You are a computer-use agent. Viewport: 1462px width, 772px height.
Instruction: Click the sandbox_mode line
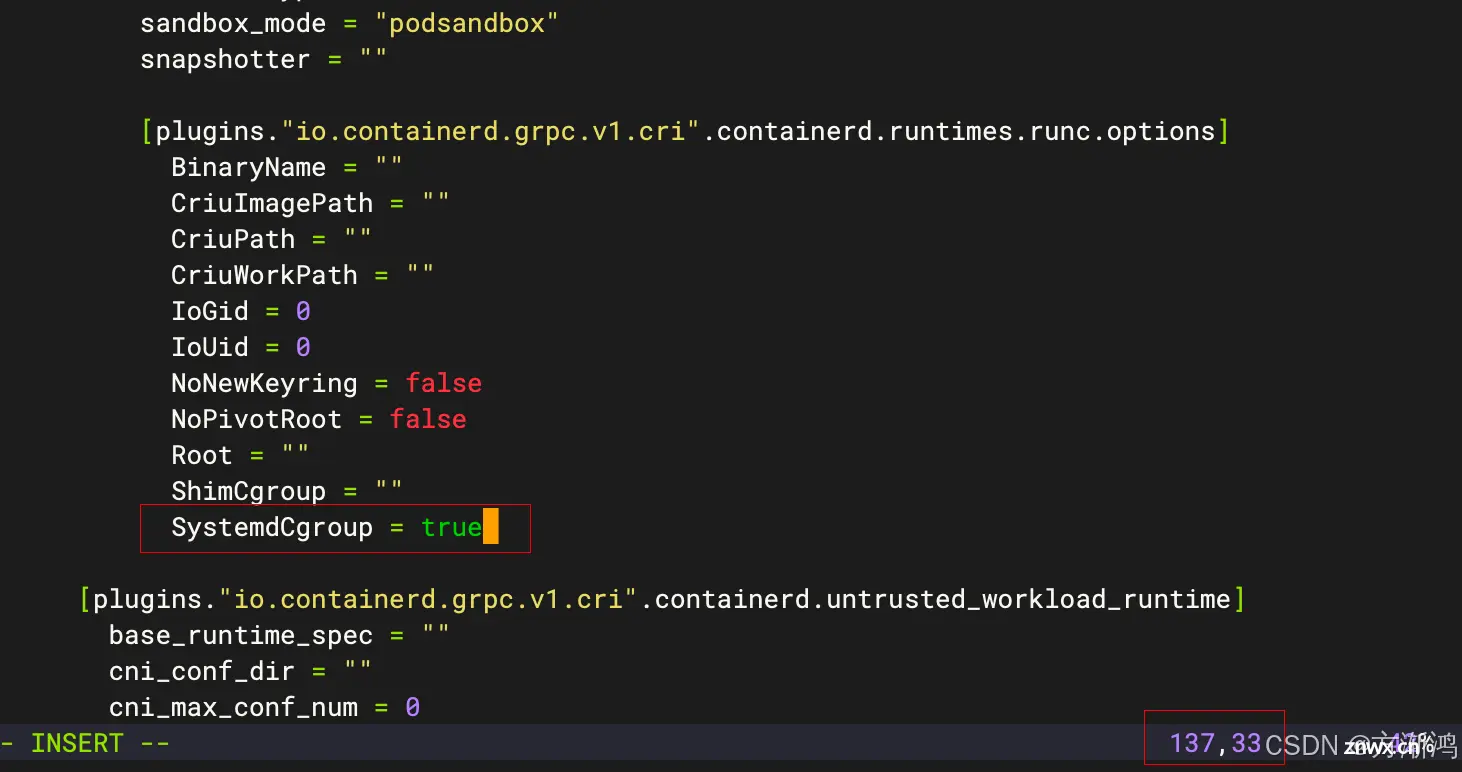pos(349,23)
